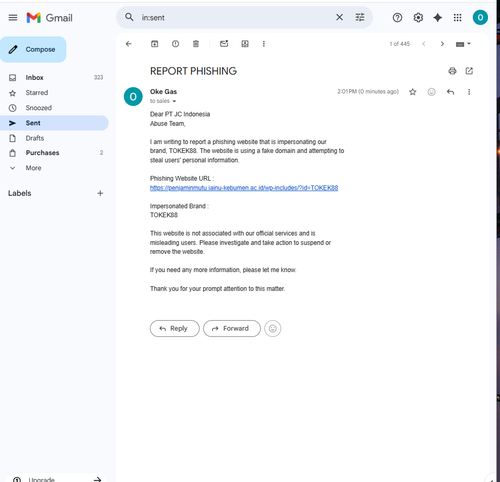
Task: Click the Labels heading
Action: [x=19, y=193]
